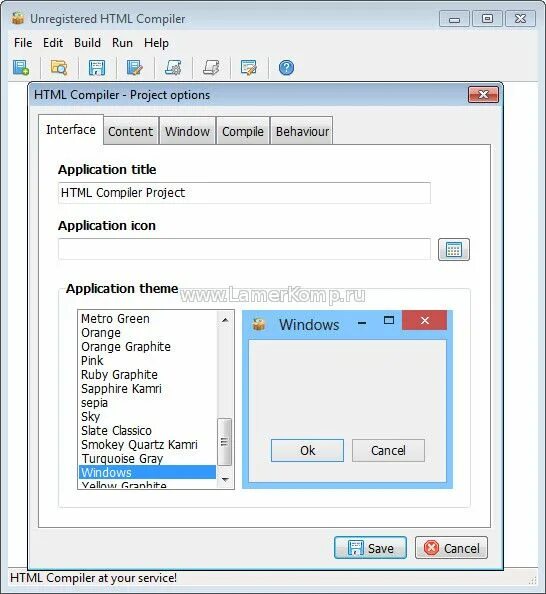Click theme list scroll down arrow
The width and height of the screenshot is (546, 594).
225,480
